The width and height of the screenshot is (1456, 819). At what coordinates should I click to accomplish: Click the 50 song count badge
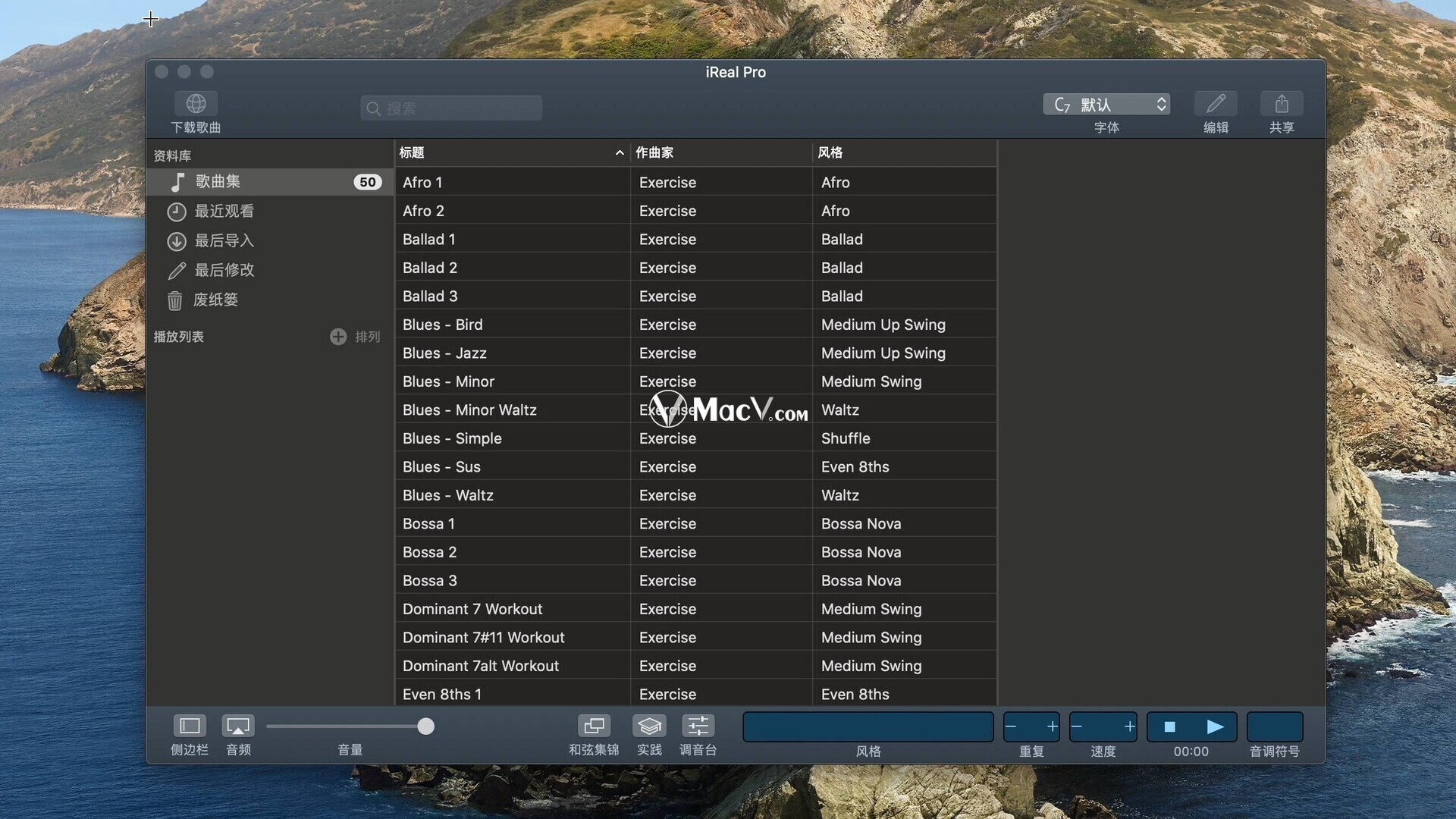368,182
